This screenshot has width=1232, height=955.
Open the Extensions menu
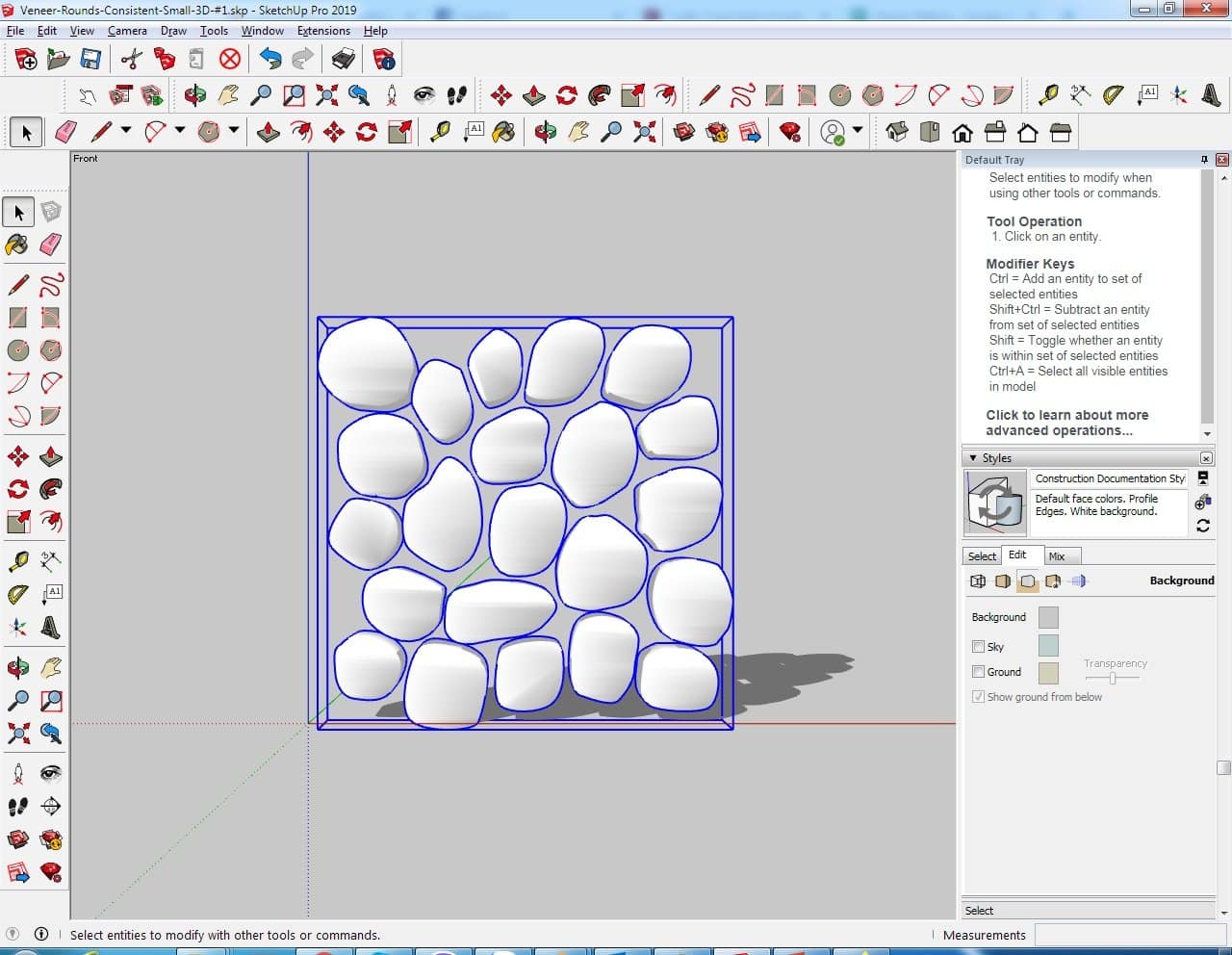323,31
